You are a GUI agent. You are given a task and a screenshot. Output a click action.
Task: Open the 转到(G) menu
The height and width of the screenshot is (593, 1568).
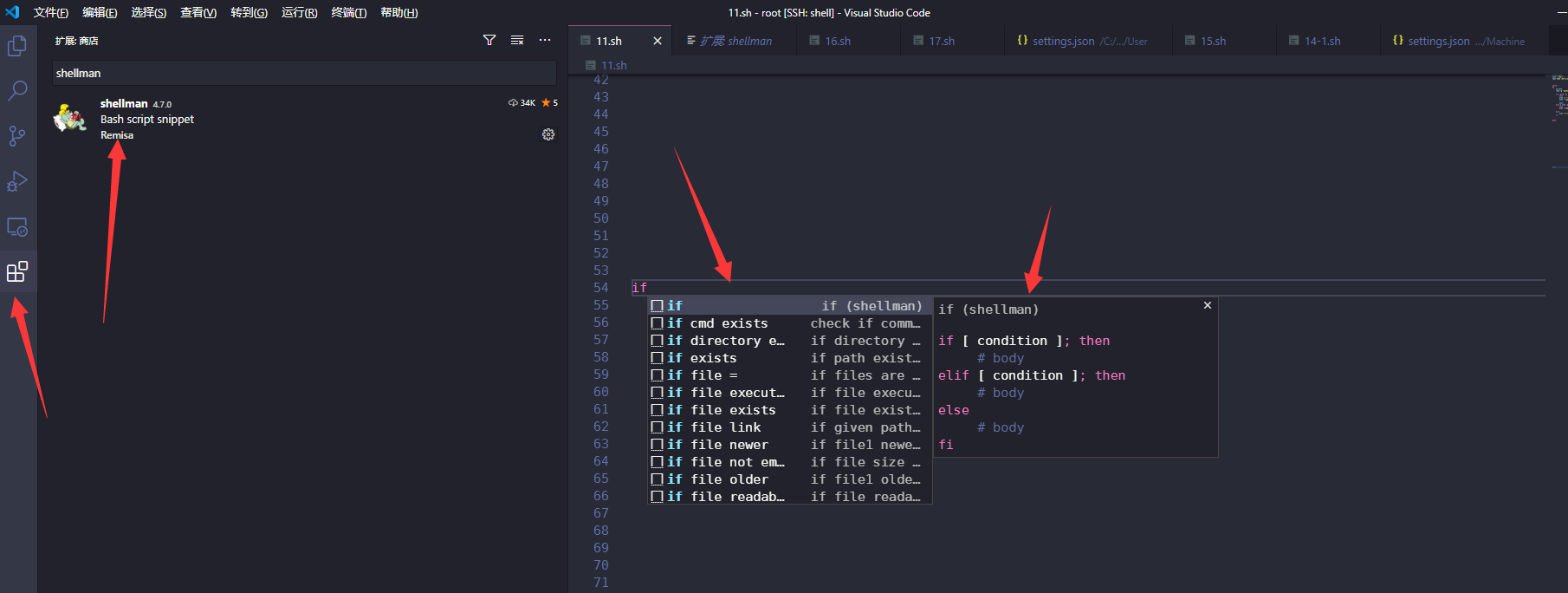249,12
